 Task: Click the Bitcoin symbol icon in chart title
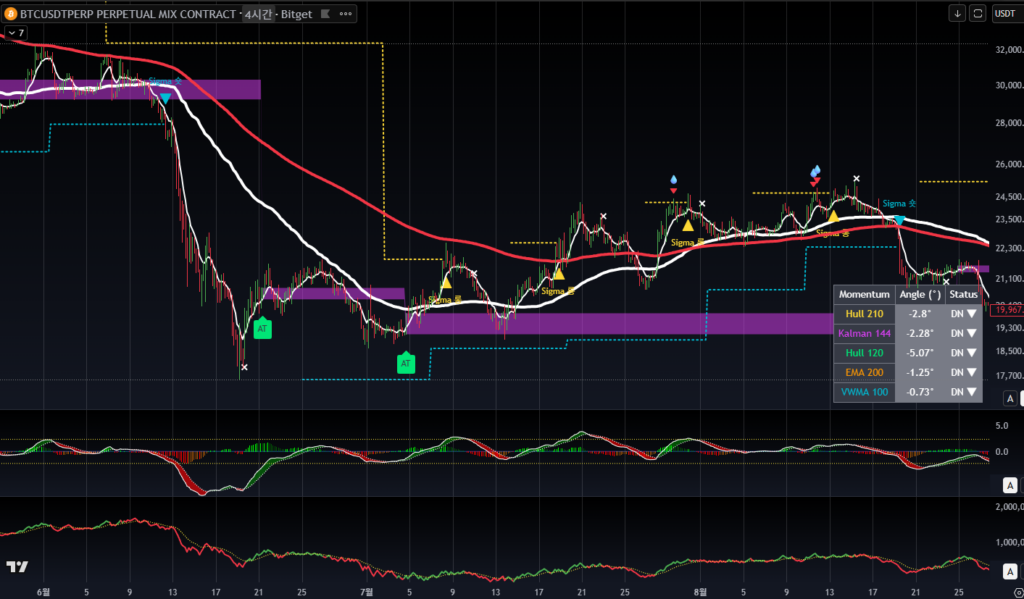coord(11,13)
